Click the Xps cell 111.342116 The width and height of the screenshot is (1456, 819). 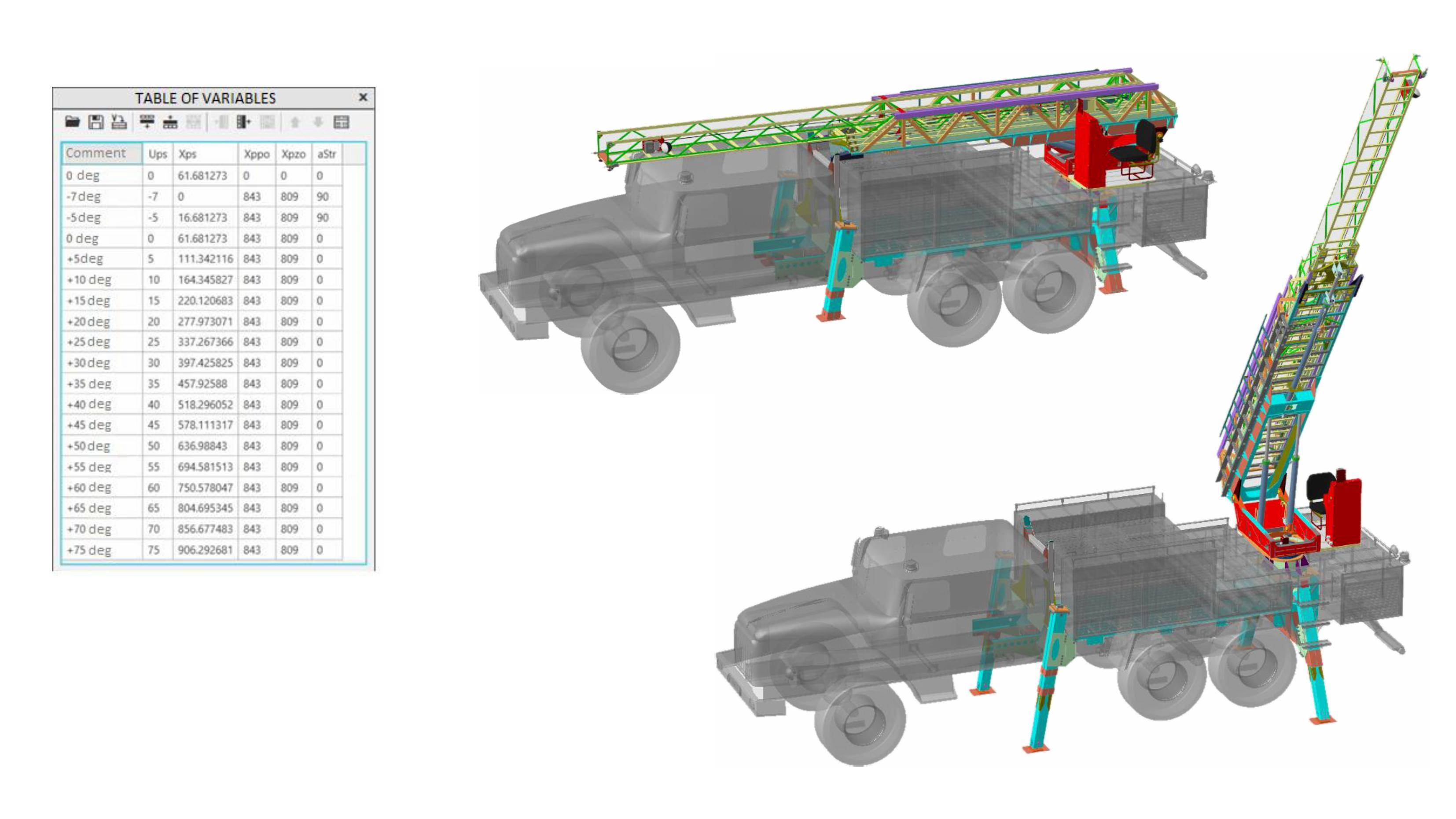pos(205,259)
